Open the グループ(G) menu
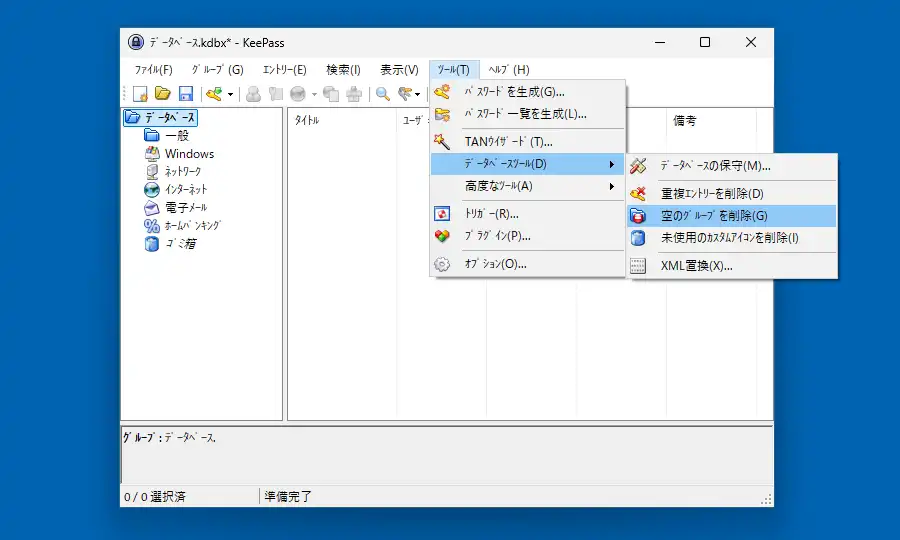Screen dimensions: 900x540 tap(218, 69)
